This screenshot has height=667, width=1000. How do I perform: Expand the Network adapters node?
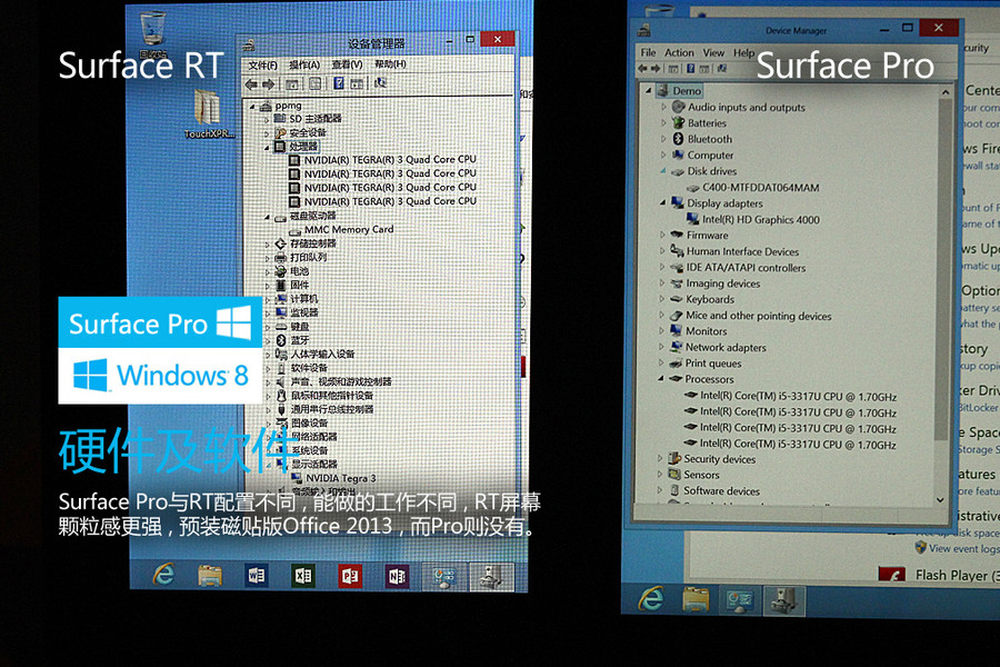661,347
